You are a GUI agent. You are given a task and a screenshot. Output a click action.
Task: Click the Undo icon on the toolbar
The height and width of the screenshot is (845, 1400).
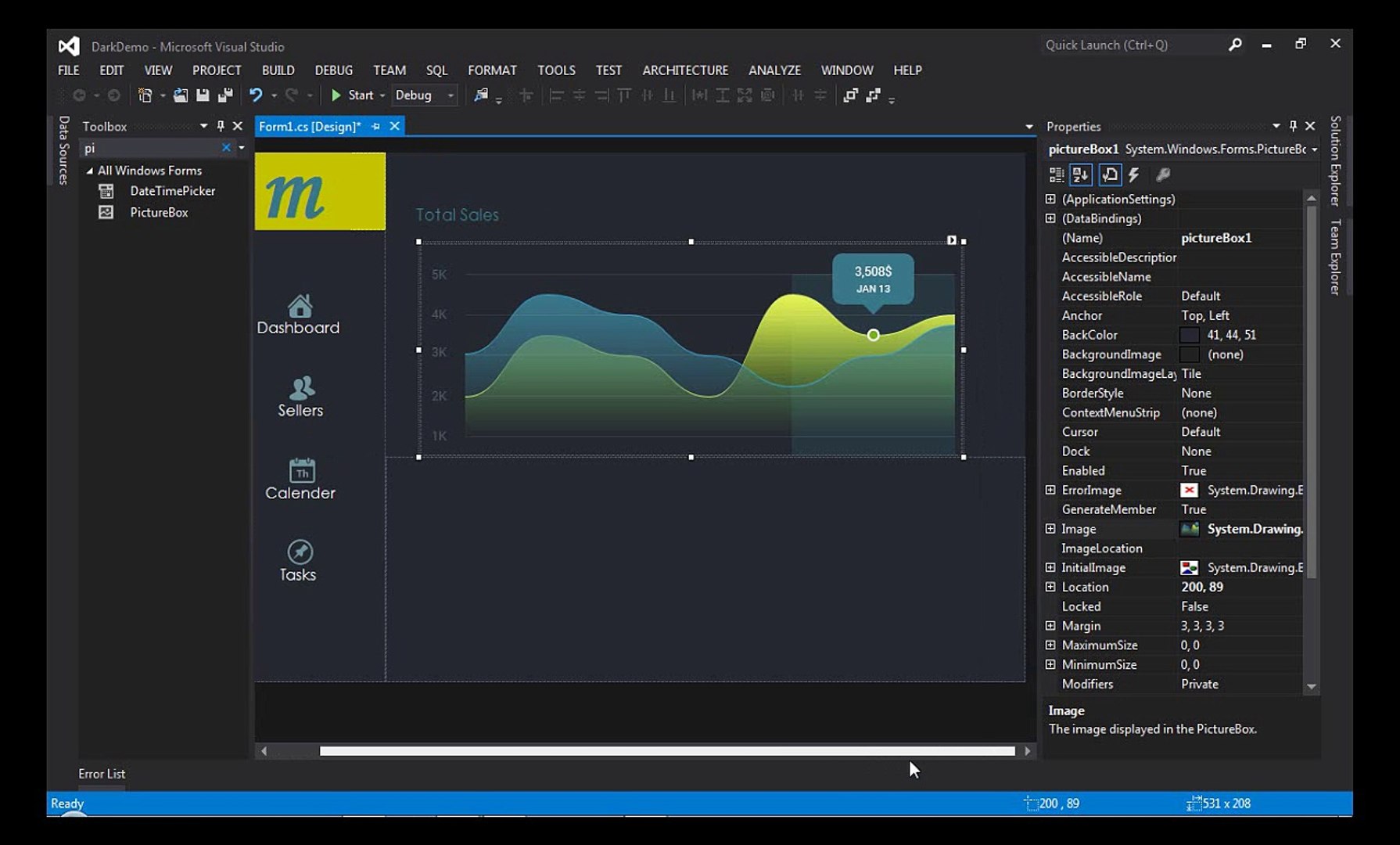255,95
